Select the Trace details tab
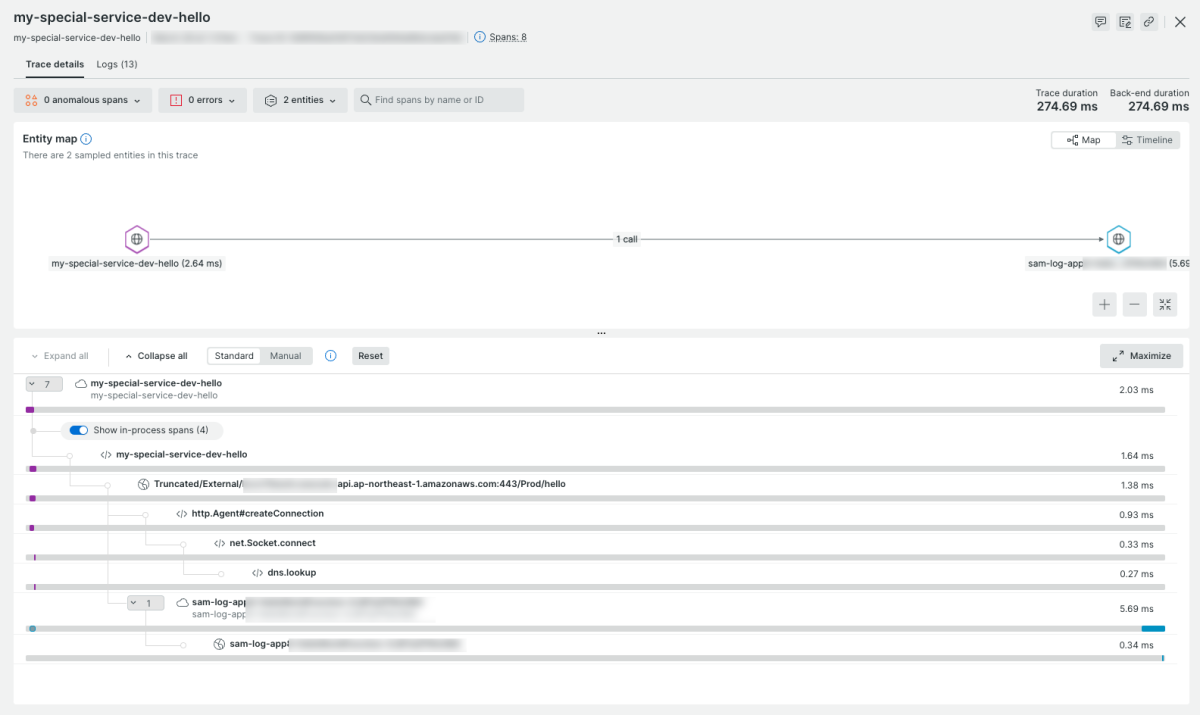The width and height of the screenshot is (1200, 715). (55, 64)
